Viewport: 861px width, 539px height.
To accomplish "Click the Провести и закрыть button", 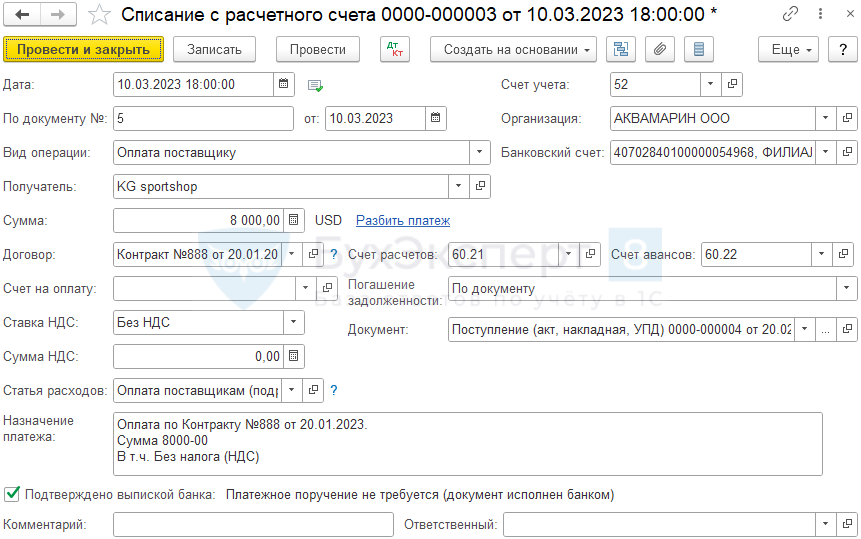I will pyautogui.click(x=83, y=49).
